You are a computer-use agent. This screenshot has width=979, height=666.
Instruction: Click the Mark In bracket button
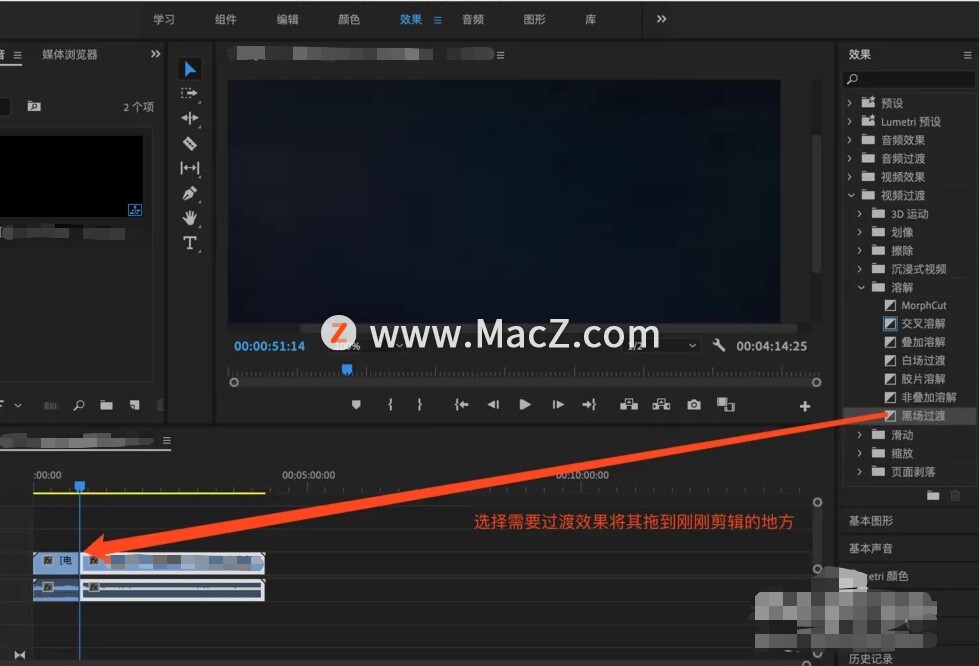390,405
